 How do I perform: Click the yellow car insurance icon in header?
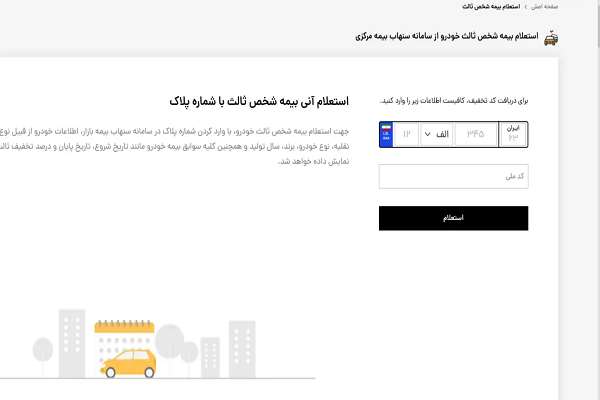(x=550, y=38)
